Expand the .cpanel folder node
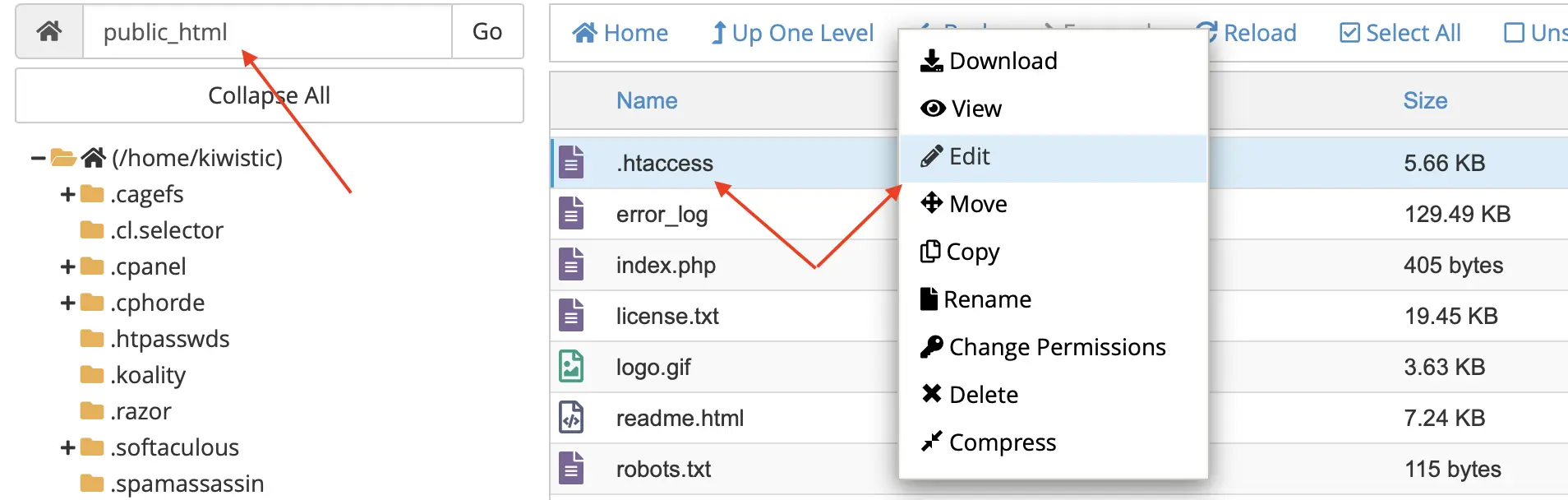1568x500 pixels. pyautogui.click(x=67, y=266)
